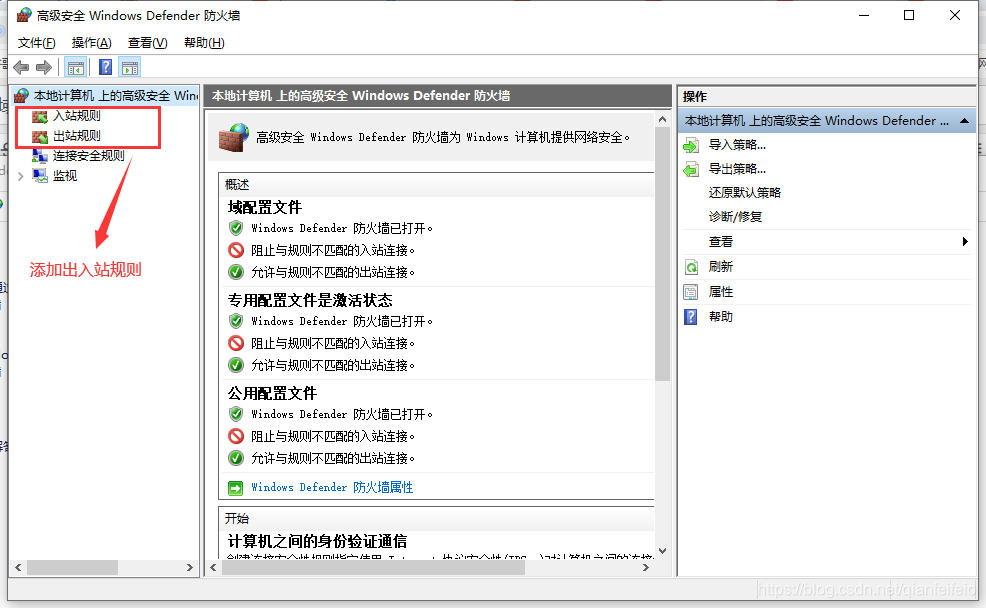The image size is (986, 608).
Task: Click the 域配置文件 heading
Action: [265, 207]
